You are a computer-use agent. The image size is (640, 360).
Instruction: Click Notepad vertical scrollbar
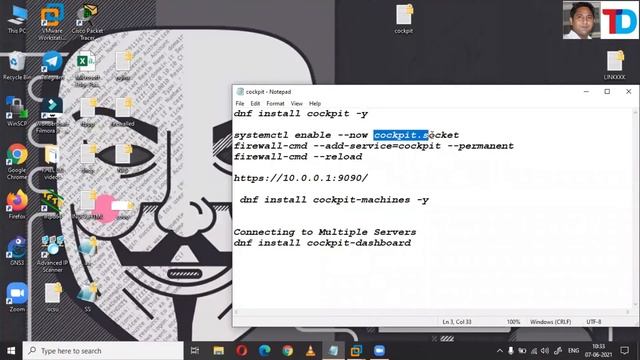pos(635,208)
